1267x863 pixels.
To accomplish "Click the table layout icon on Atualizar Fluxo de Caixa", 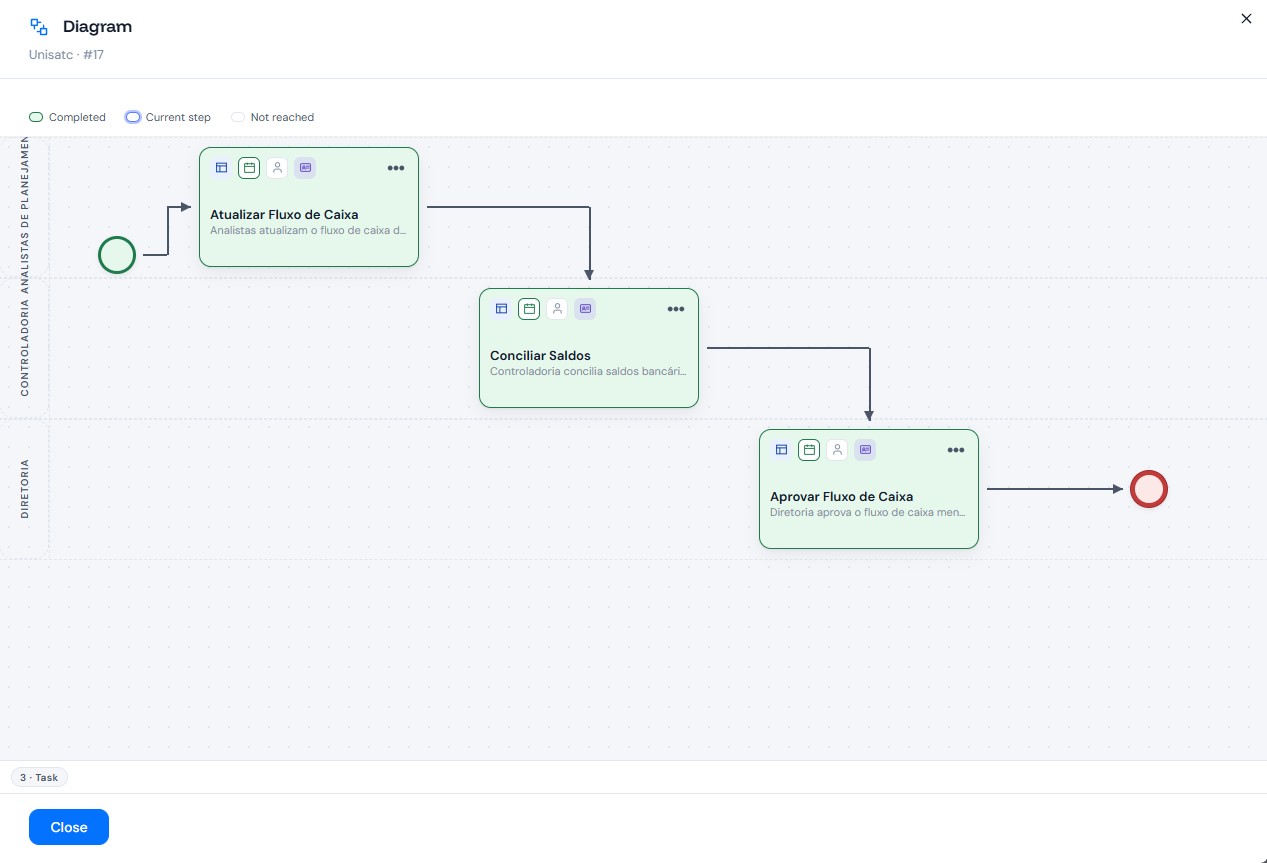I will [x=222, y=168].
